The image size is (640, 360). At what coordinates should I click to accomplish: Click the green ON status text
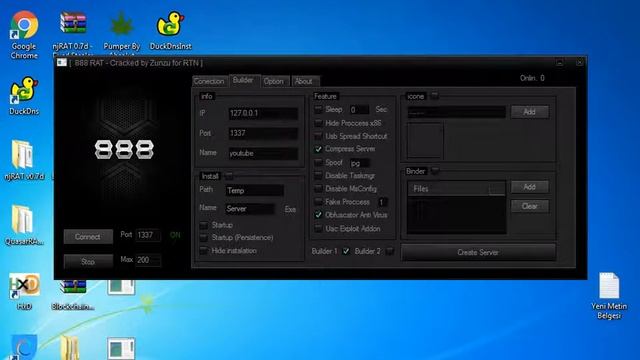pos(175,235)
